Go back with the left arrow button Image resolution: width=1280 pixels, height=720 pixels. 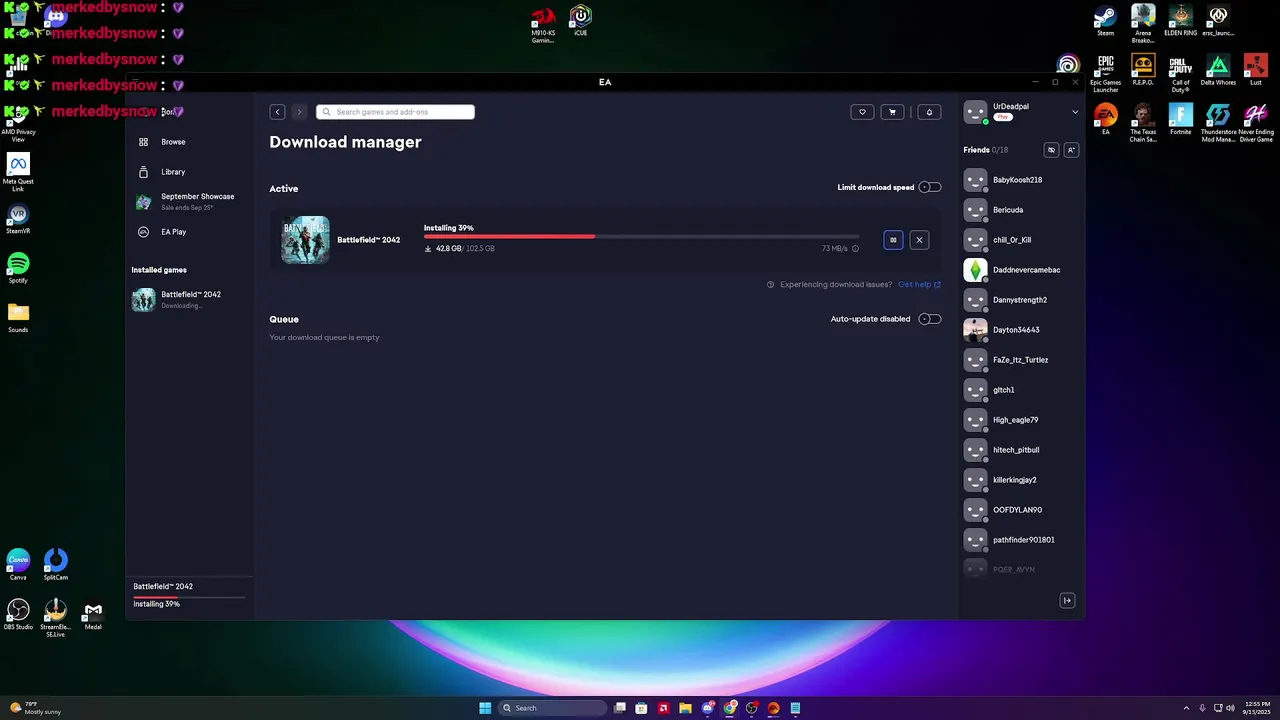pos(277,112)
